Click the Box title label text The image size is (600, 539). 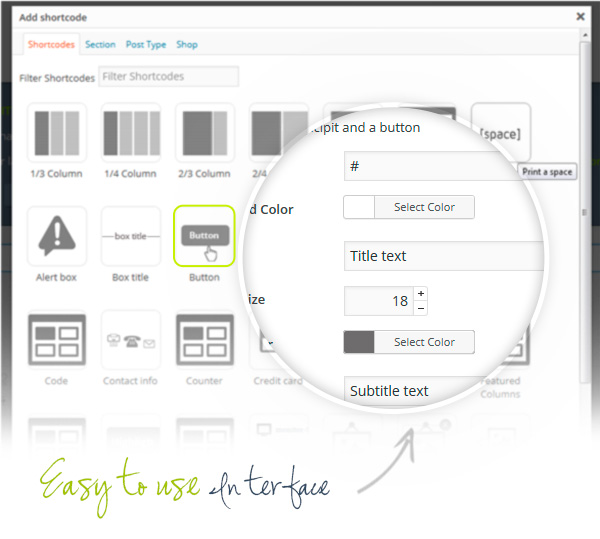click(x=130, y=277)
